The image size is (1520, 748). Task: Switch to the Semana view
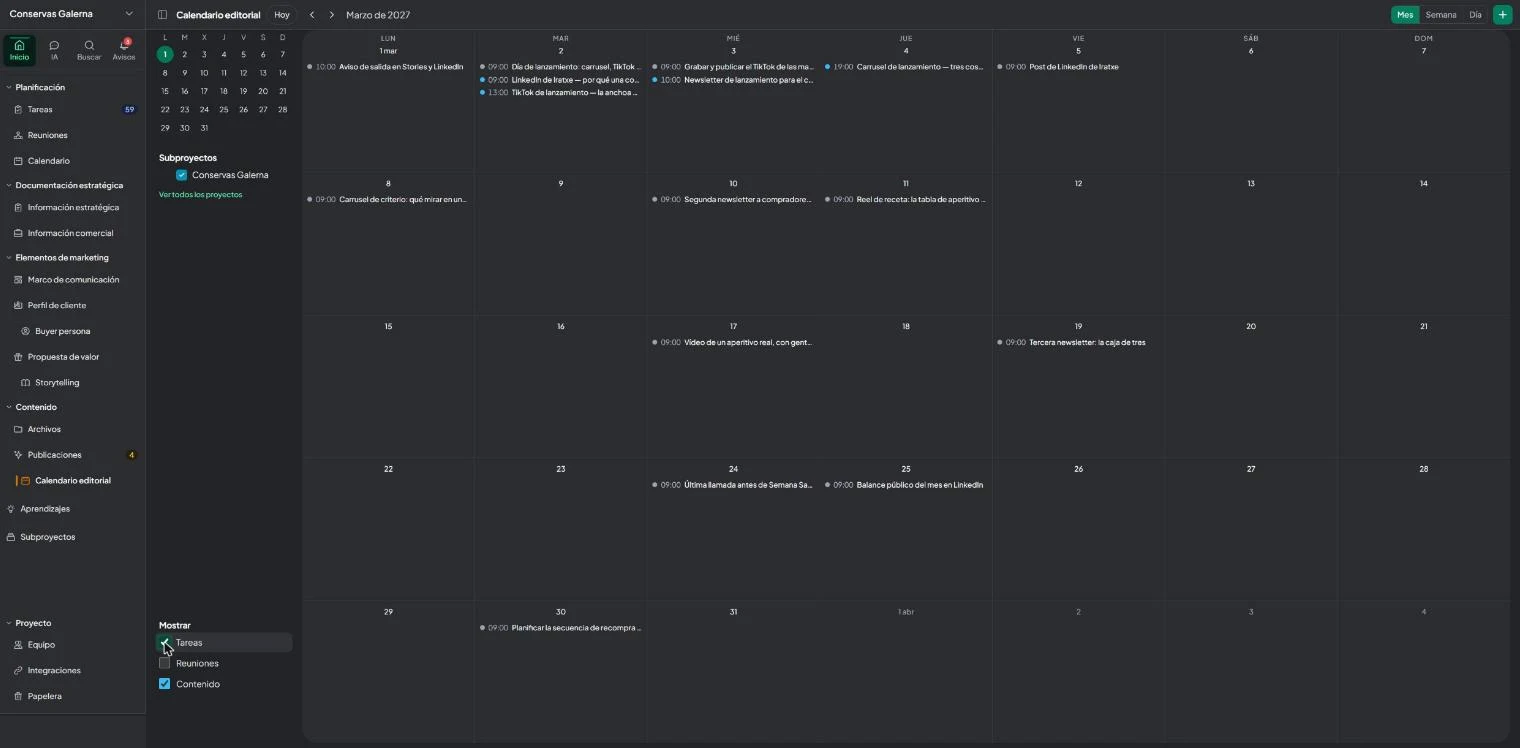coord(1441,15)
